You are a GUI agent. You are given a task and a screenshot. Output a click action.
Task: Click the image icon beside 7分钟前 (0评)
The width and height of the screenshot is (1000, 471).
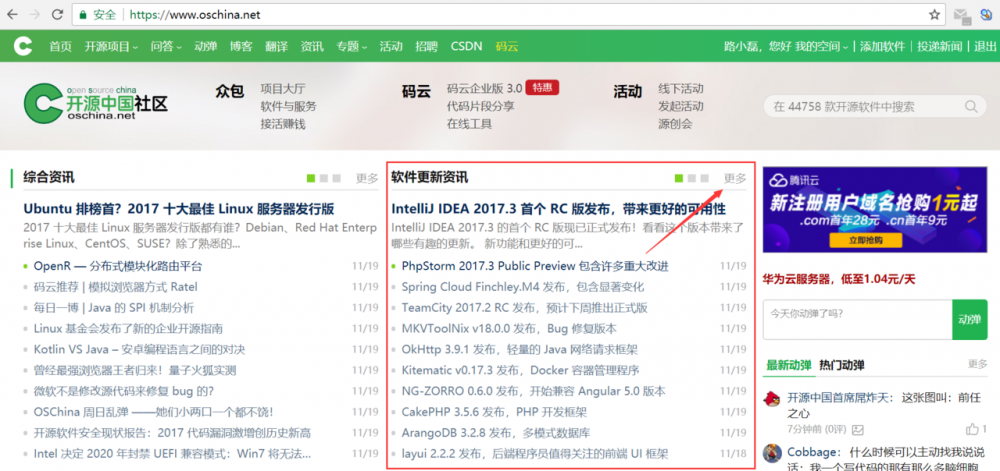coord(858,429)
